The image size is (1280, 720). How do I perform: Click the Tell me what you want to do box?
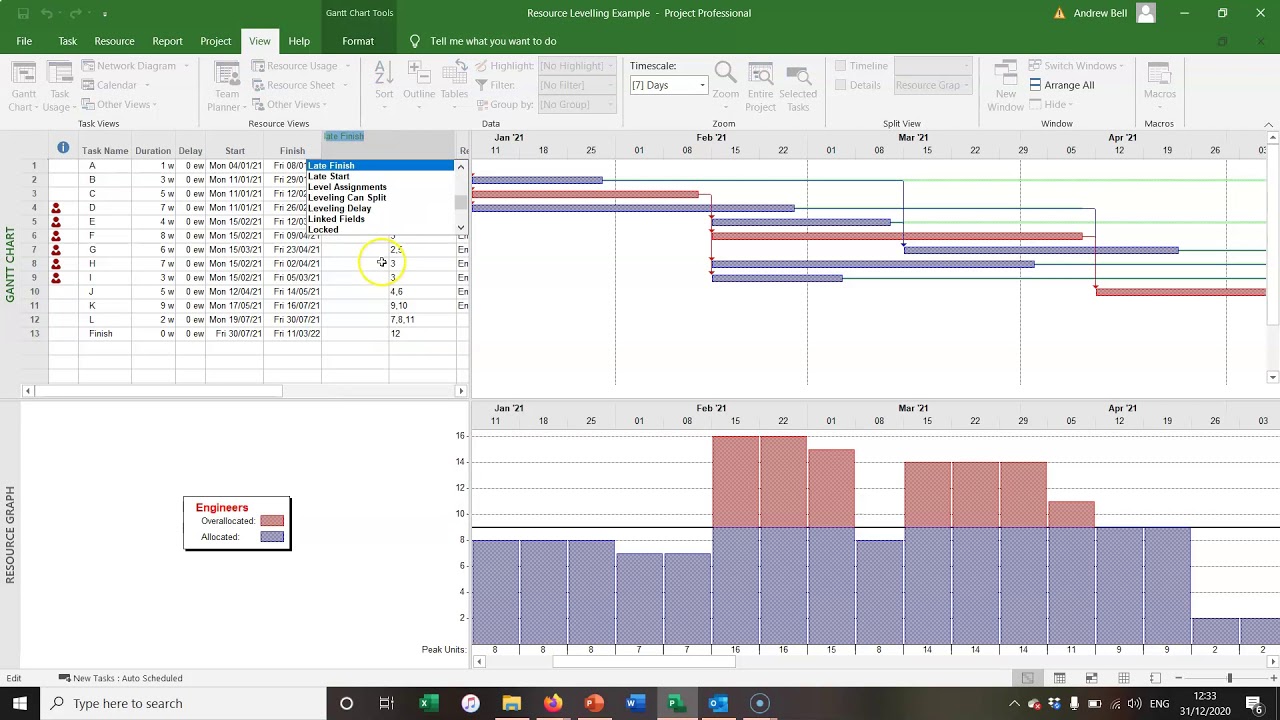coord(493,41)
